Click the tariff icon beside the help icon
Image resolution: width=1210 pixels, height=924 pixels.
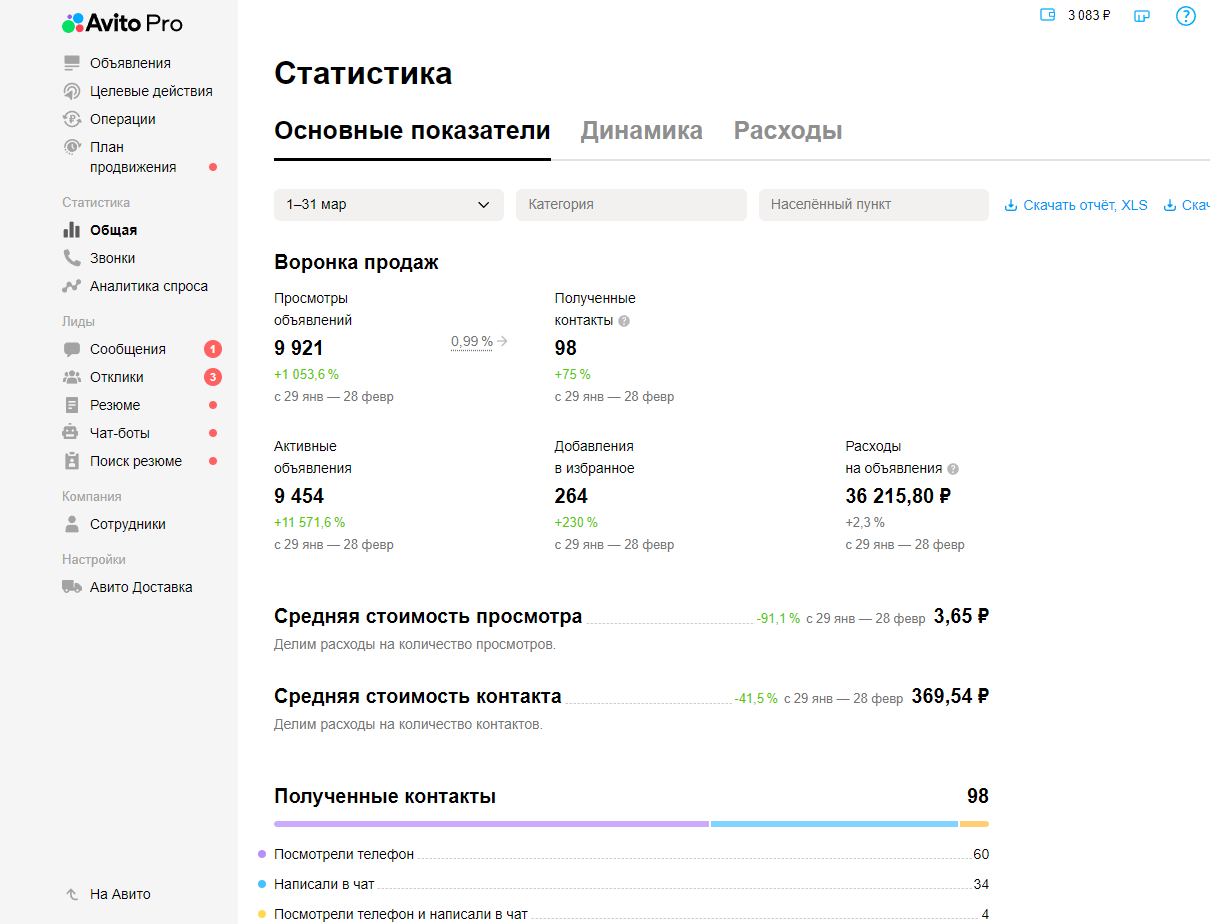tap(1141, 16)
